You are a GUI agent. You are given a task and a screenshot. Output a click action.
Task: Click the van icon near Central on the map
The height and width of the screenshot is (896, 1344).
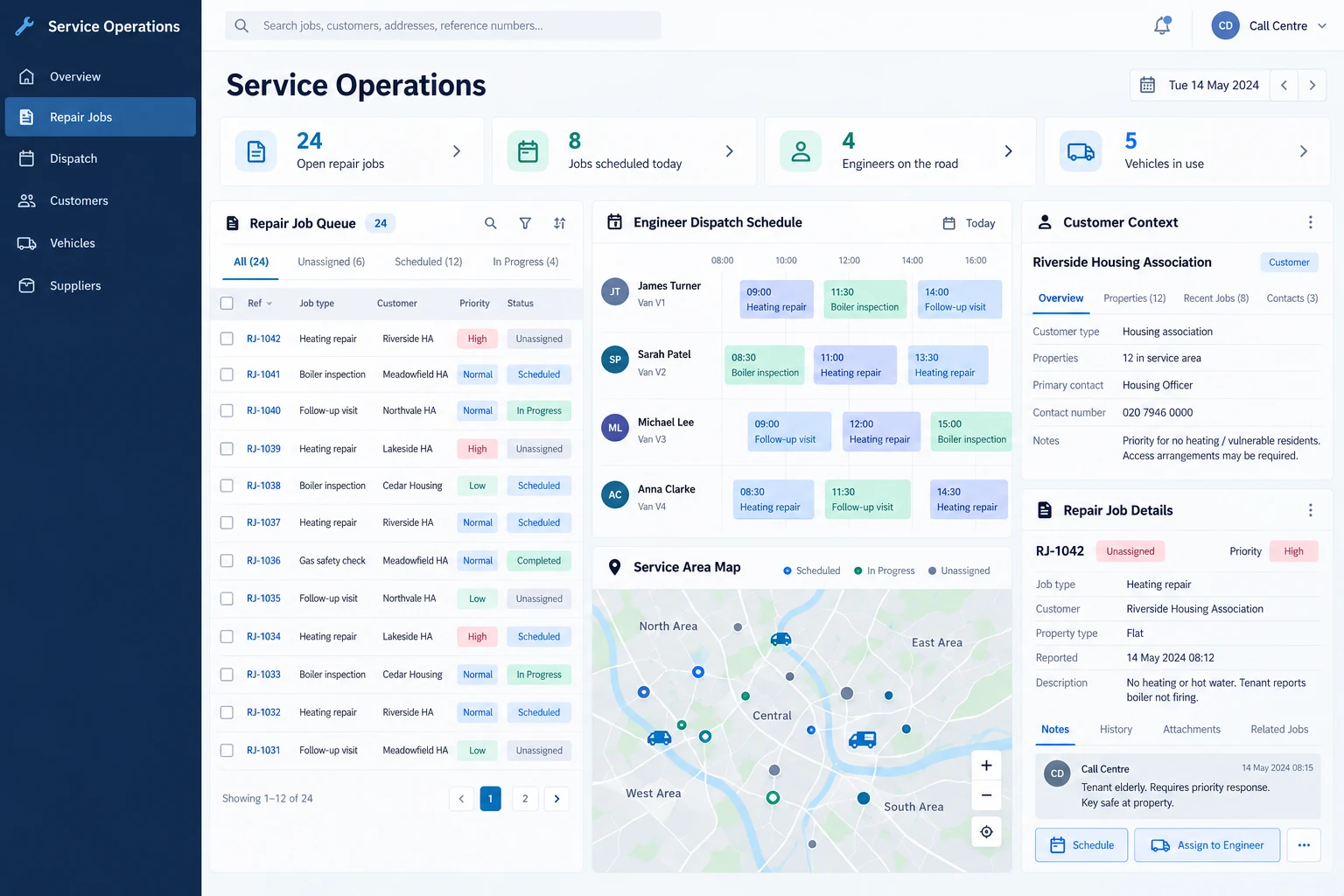point(863,739)
